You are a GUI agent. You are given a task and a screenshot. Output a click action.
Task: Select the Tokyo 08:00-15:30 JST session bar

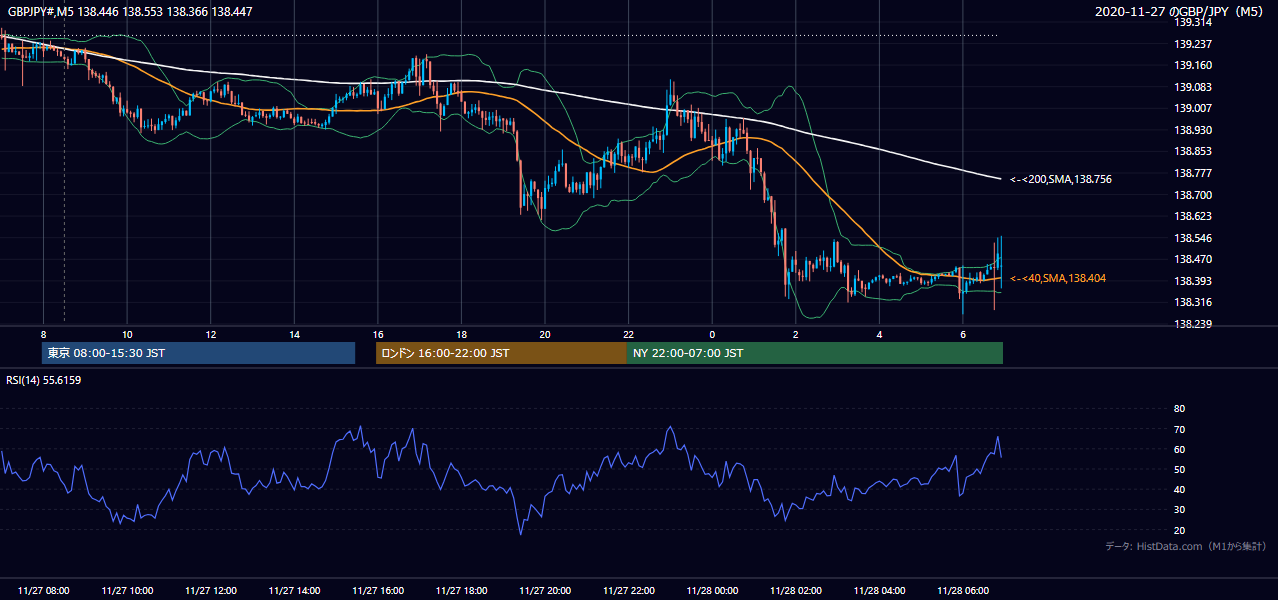(x=199, y=353)
